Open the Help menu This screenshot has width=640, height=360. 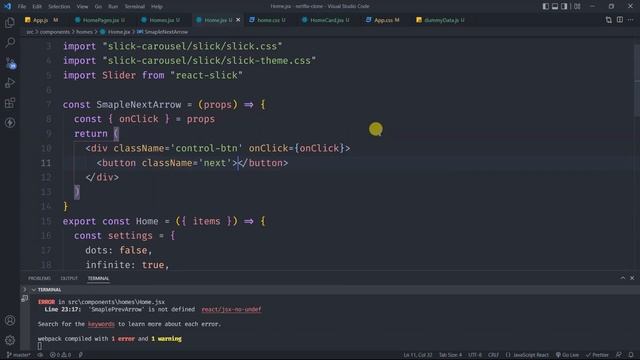coord(157,7)
